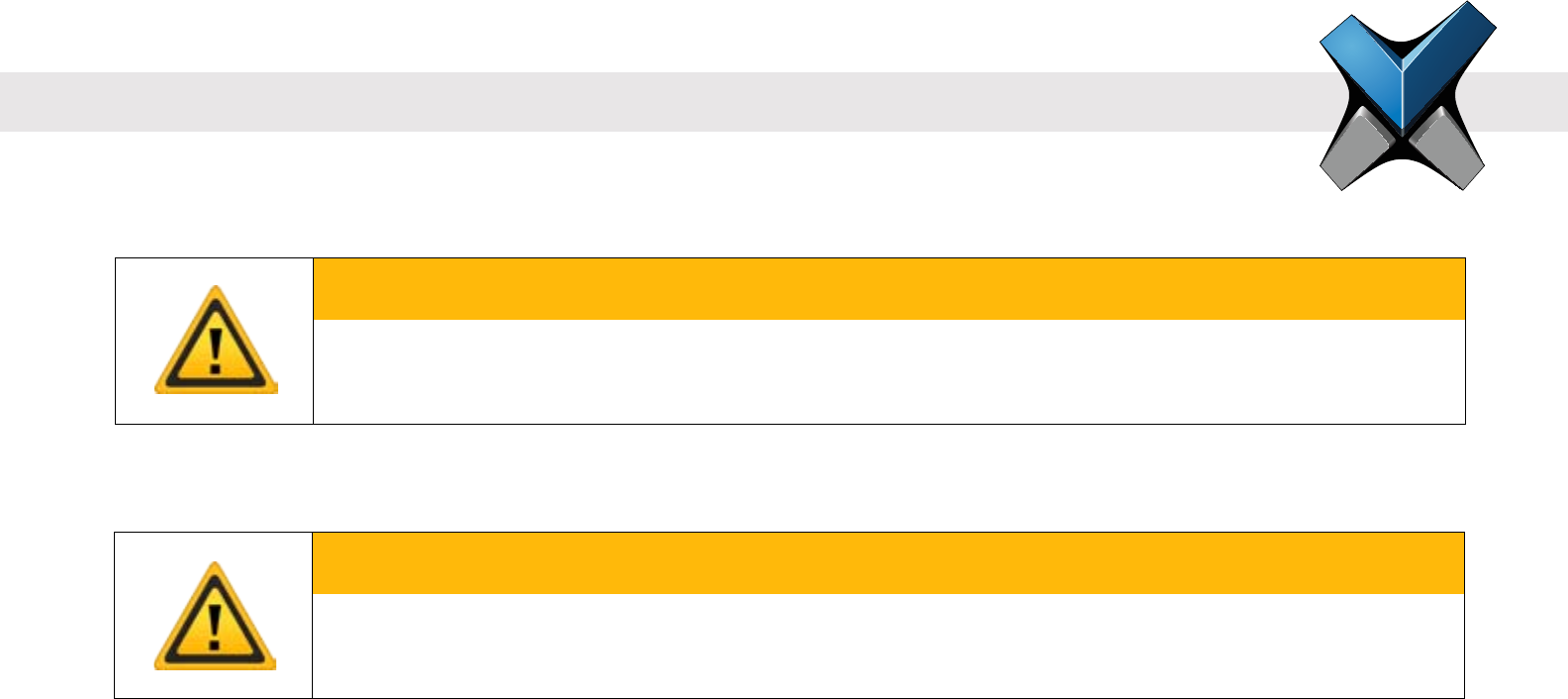
Task: Click the lower yellow warning triangle icon
Action: point(215,617)
